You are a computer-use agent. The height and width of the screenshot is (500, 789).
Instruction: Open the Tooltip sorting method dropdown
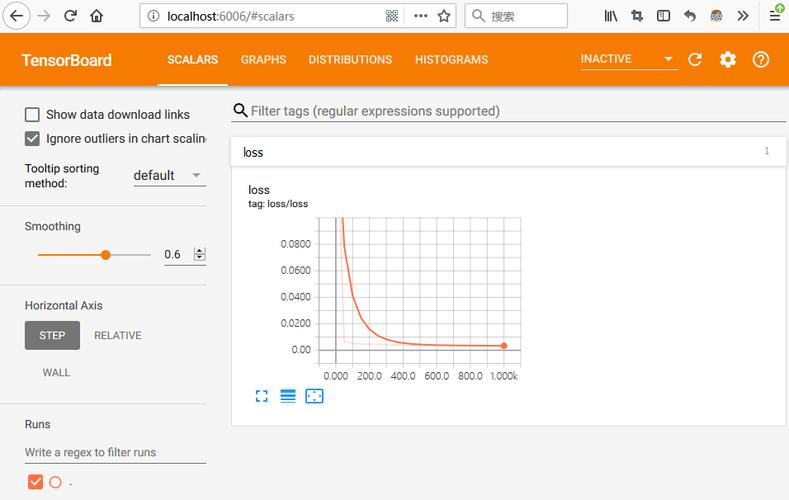168,176
